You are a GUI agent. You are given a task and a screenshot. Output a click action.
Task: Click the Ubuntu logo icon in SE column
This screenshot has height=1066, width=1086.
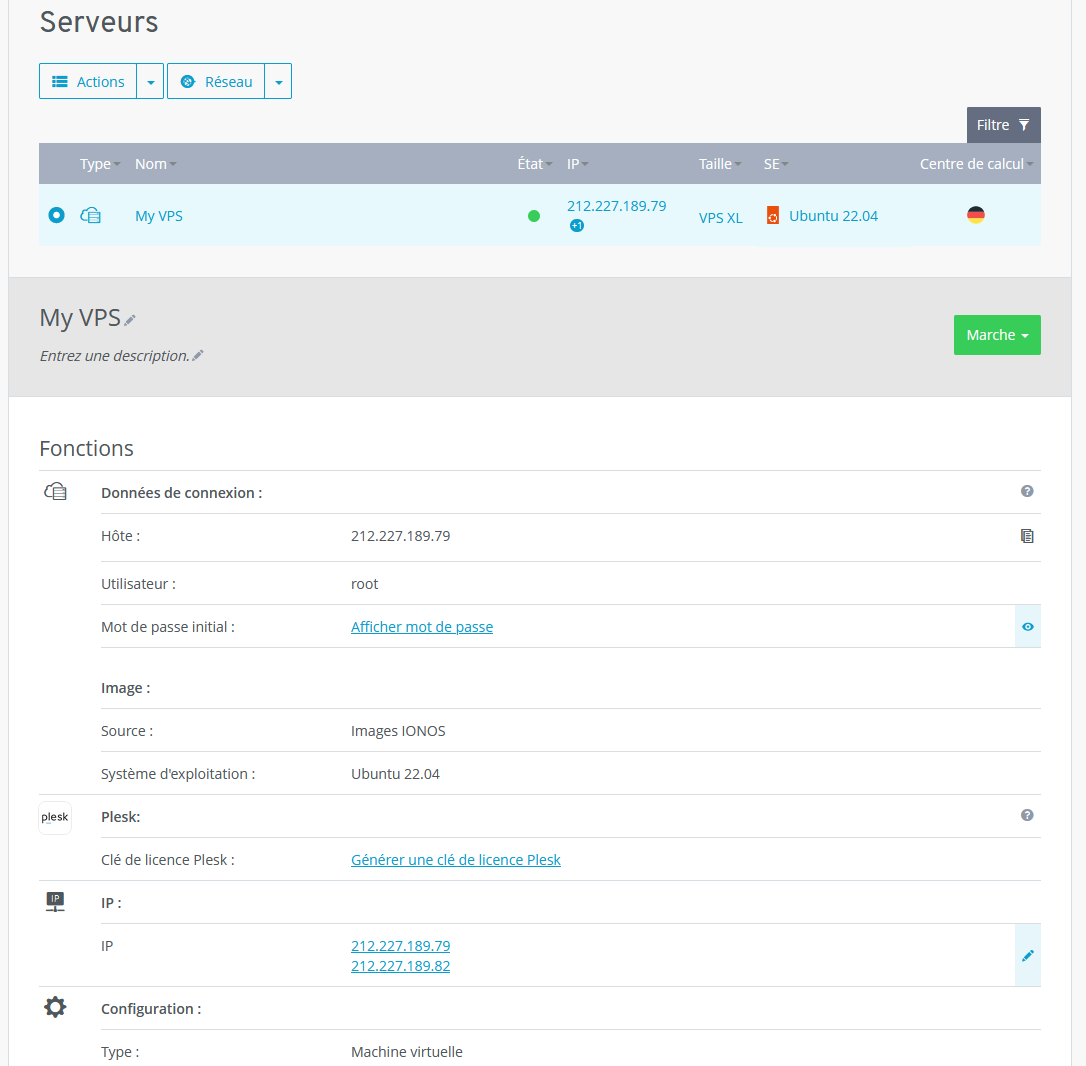tap(773, 215)
